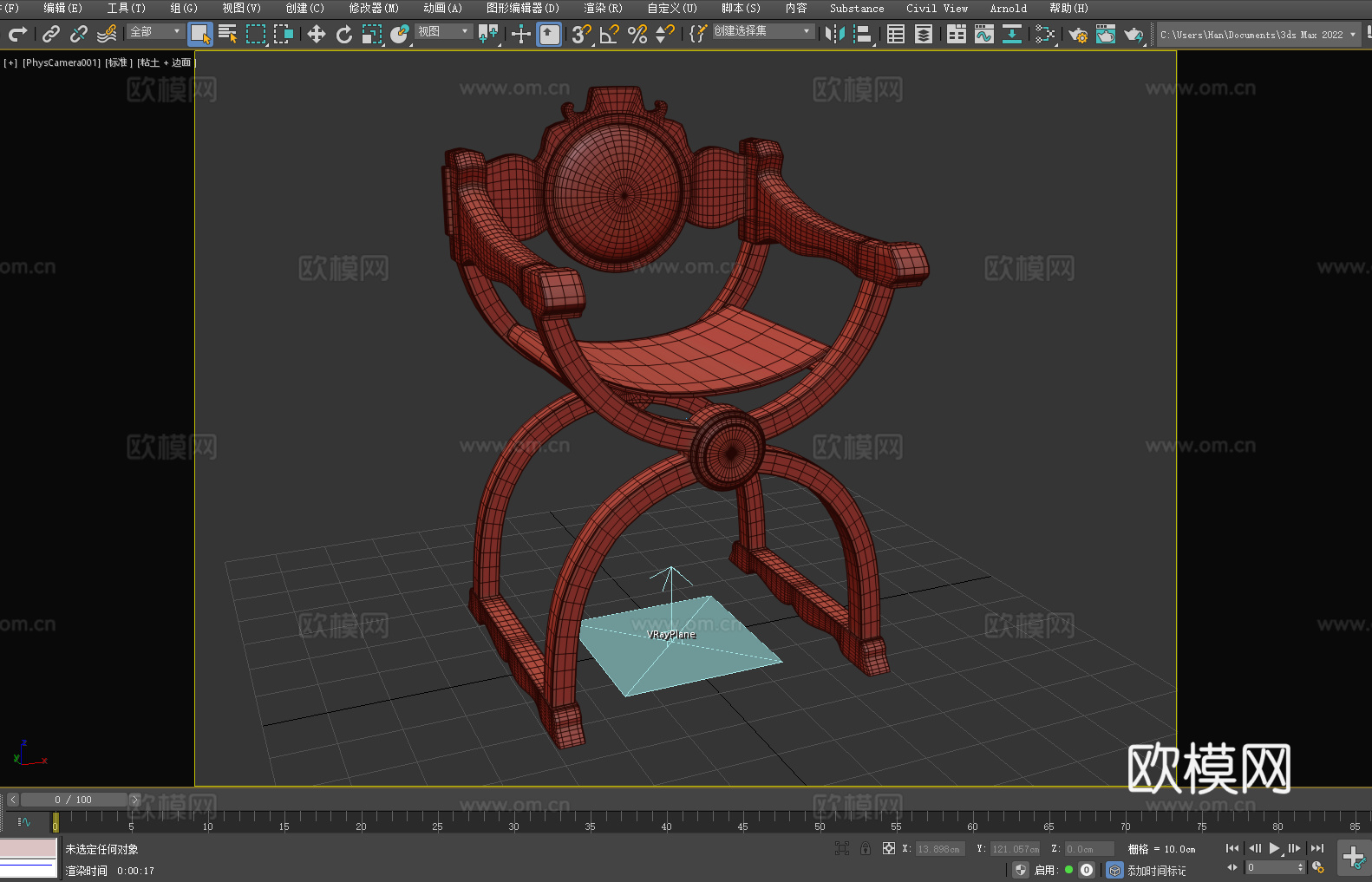Toggle Percent Snap button
Viewport: 1372px width, 882px height.
coord(637,34)
